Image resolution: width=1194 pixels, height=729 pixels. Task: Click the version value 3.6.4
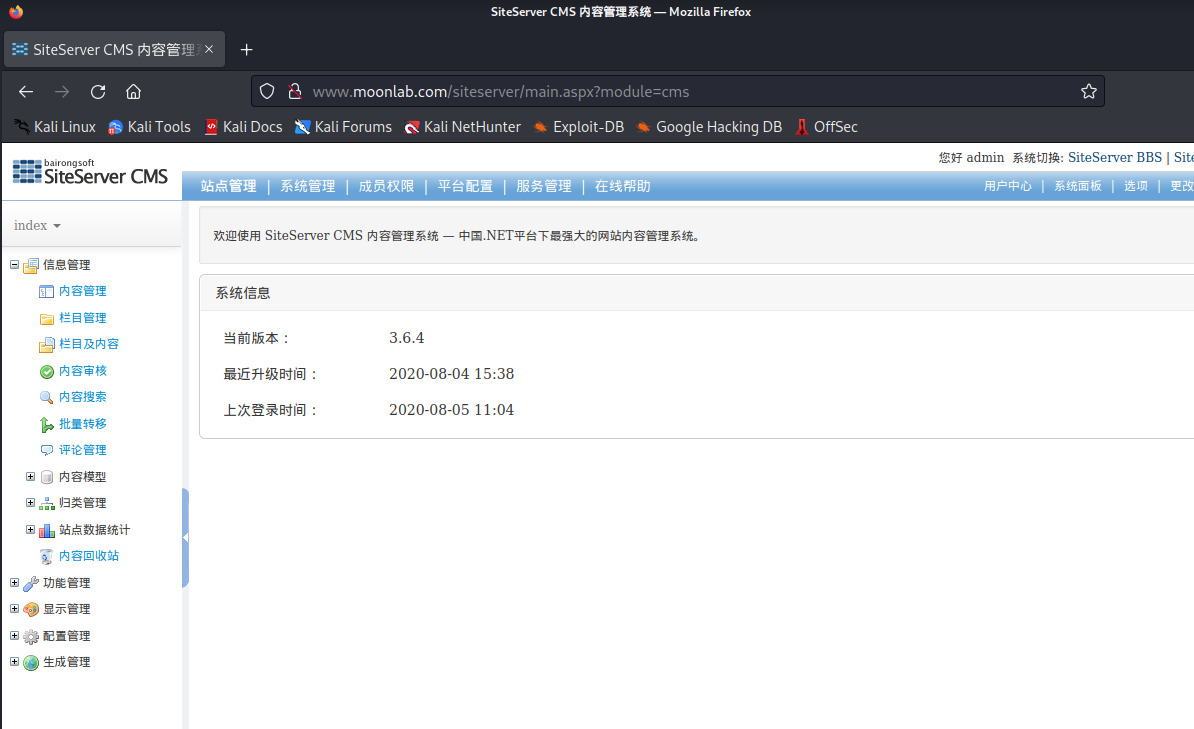[x=407, y=337]
